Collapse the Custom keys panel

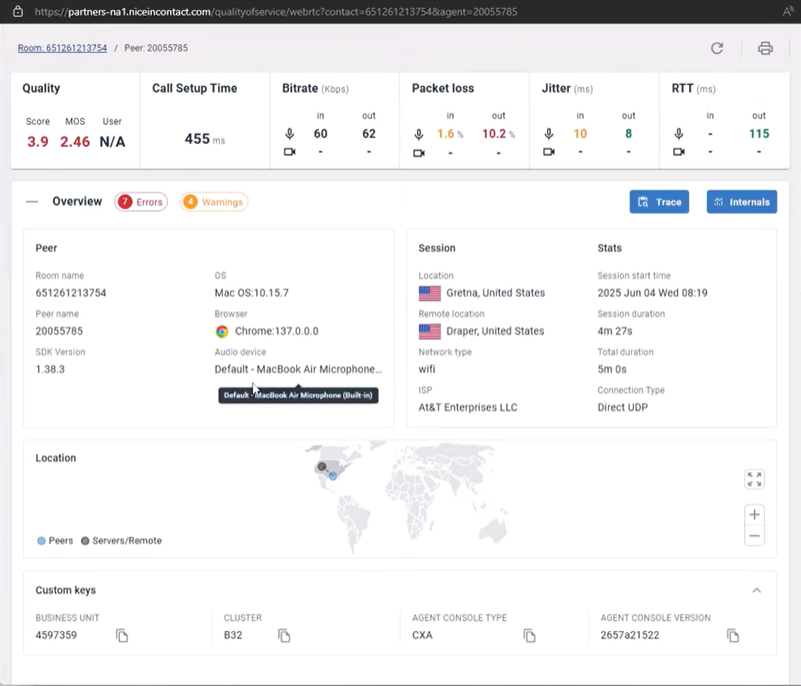click(x=757, y=590)
